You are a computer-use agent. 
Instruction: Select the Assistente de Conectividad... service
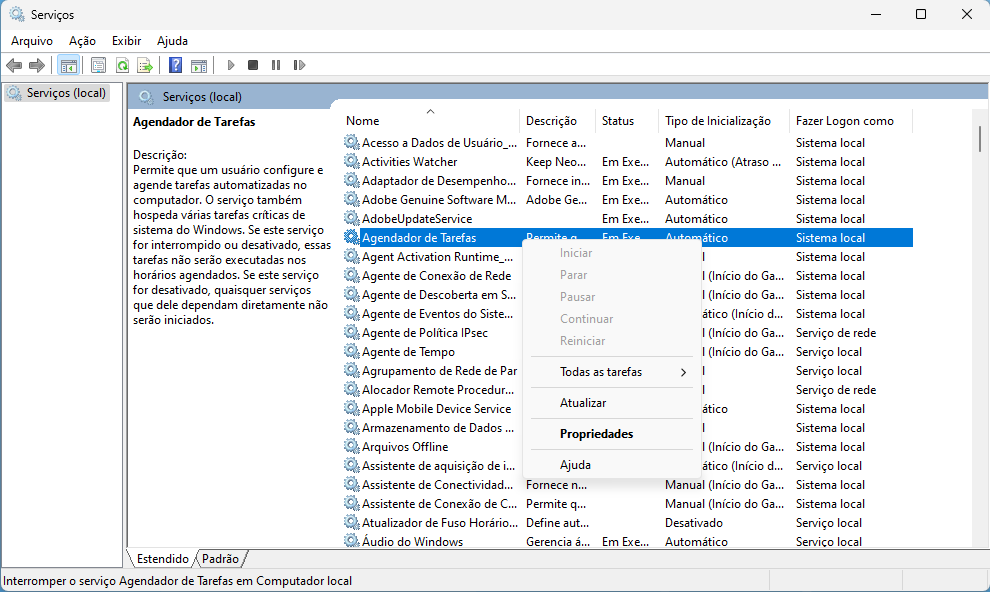tap(438, 485)
